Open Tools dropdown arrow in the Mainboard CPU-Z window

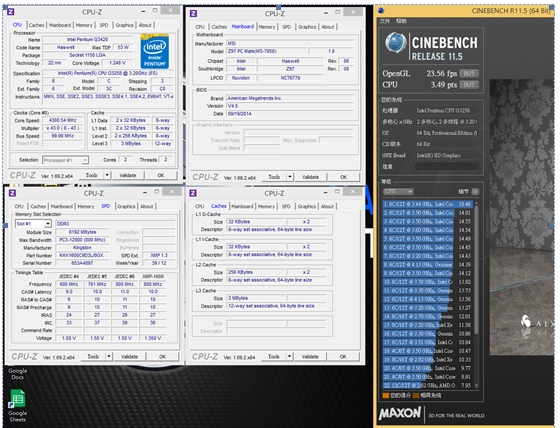click(290, 177)
